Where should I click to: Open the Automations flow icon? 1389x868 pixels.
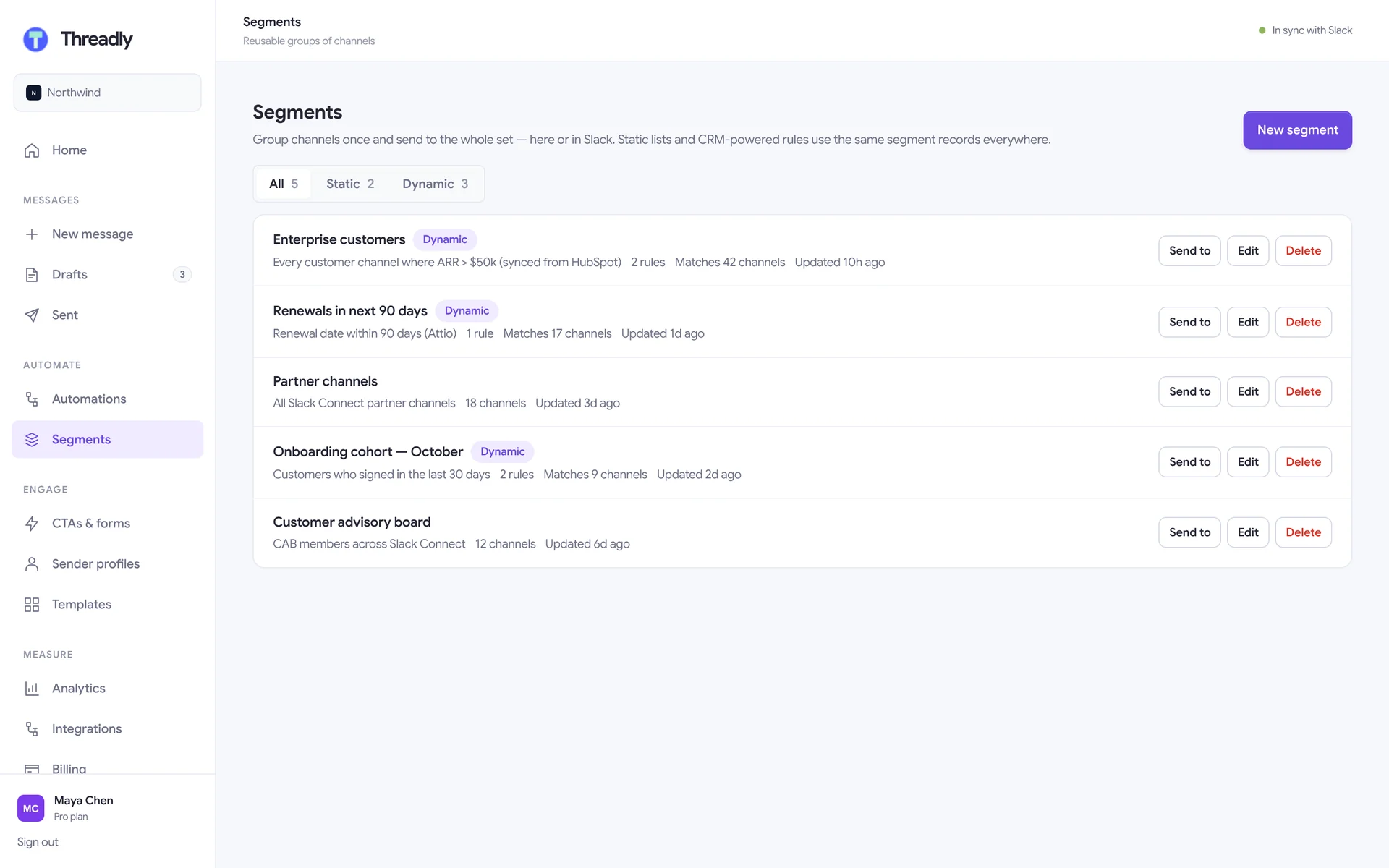32,399
